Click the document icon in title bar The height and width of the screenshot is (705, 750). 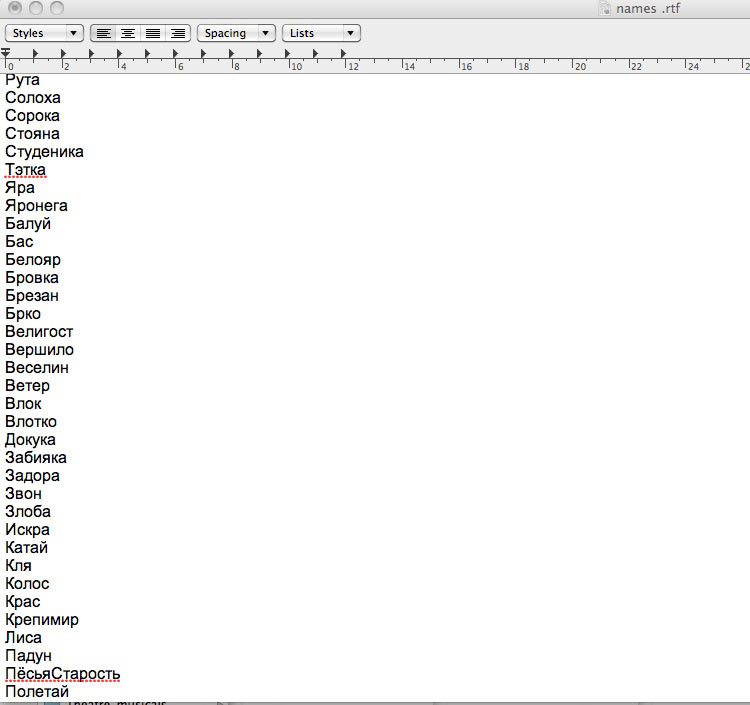click(603, 8)
